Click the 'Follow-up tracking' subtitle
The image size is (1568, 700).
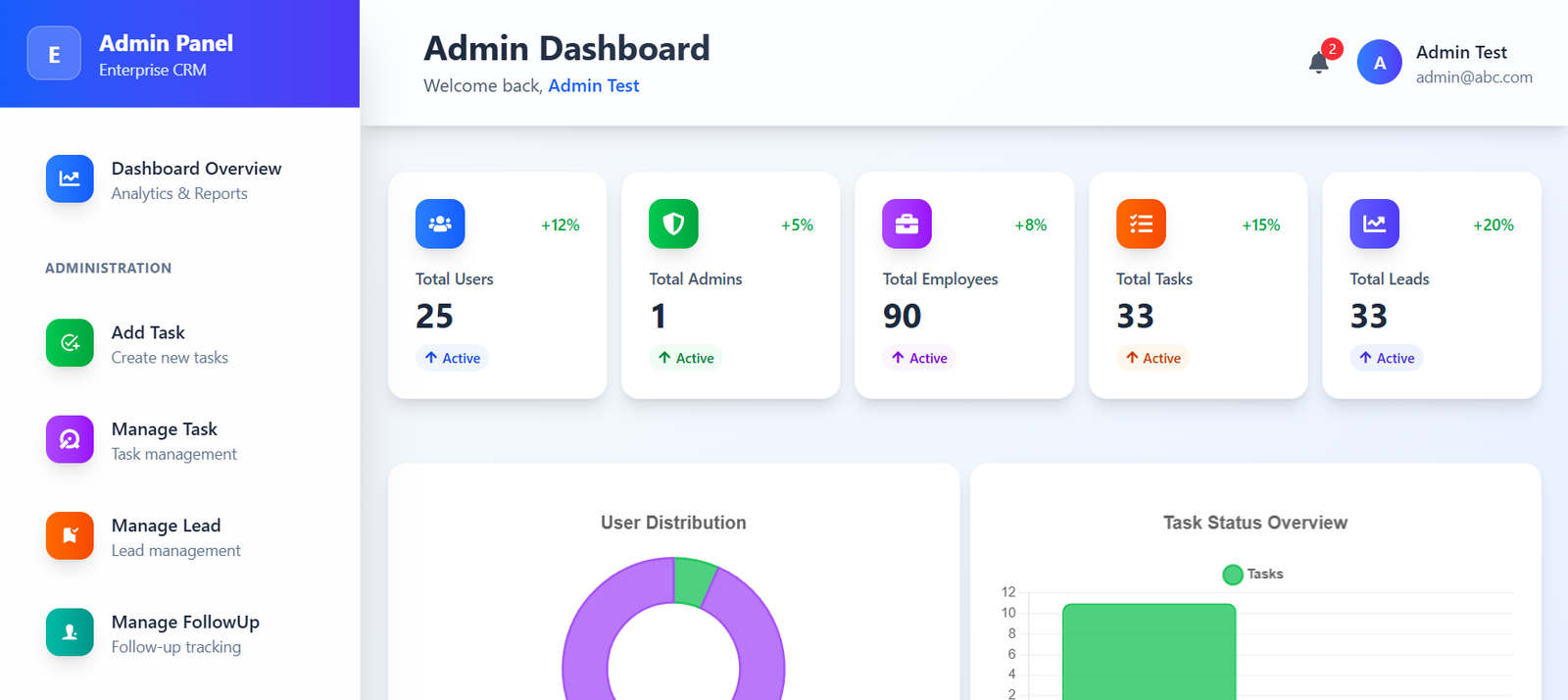coord(176,647)
